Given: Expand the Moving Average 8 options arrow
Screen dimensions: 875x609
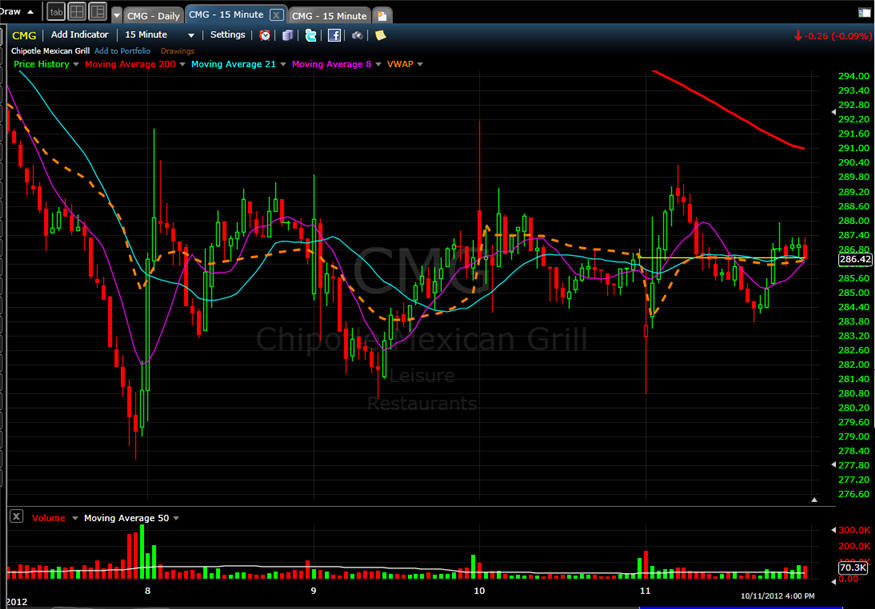Looking at the screenshot, I should click(x=378, y=64).
